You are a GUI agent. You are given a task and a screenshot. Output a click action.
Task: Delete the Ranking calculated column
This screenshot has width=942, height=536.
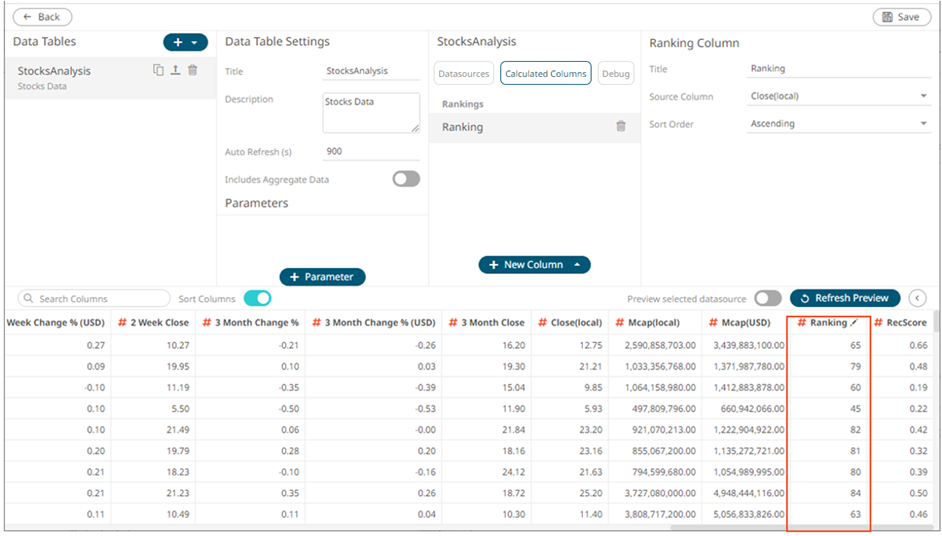[621, 127]
